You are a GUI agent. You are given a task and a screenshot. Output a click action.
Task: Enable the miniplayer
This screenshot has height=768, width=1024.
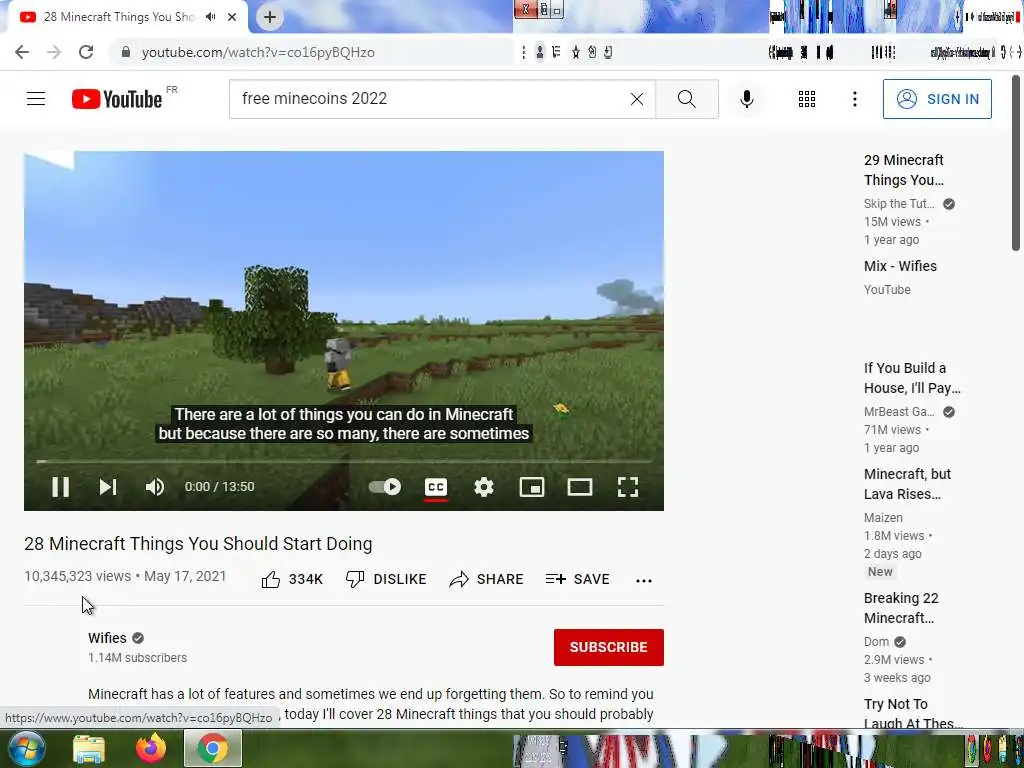coord(532,487)
